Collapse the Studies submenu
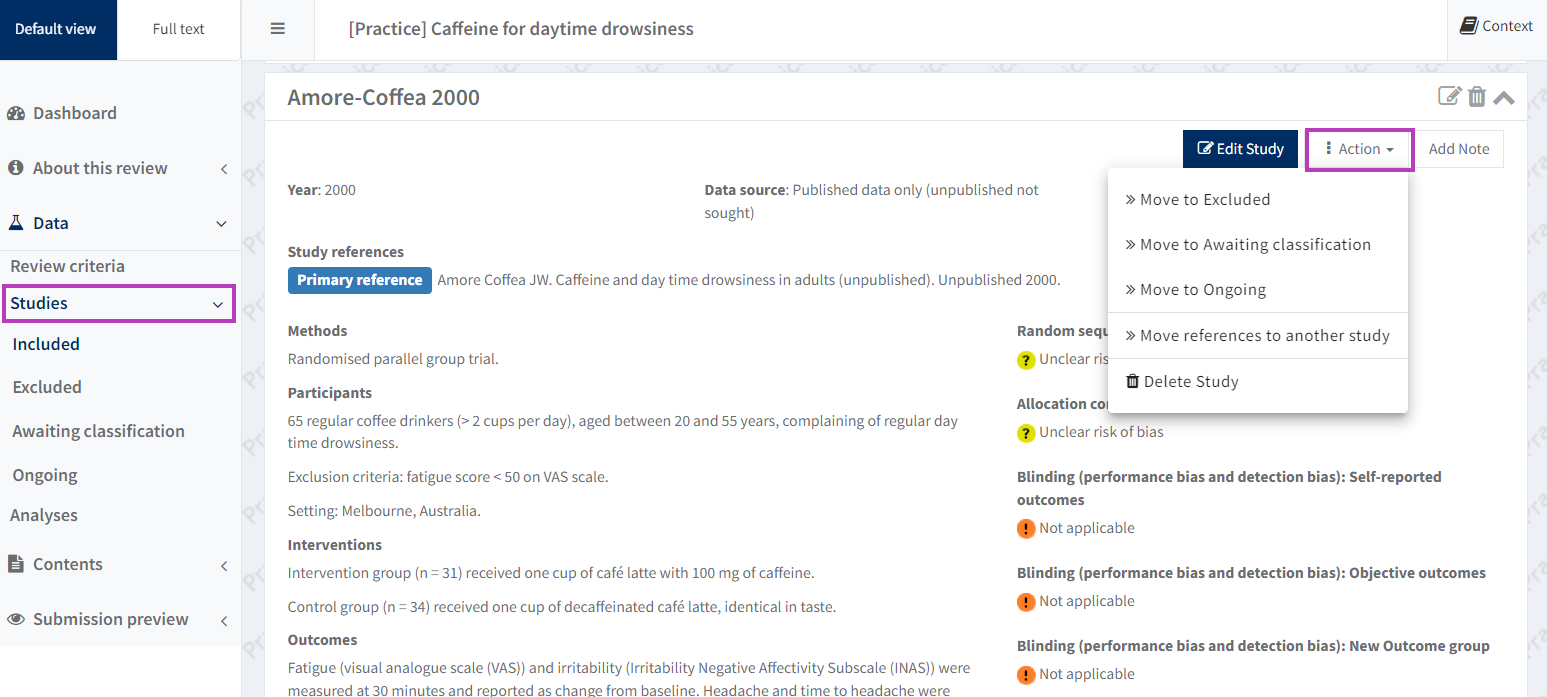 [x=218, y=304]
